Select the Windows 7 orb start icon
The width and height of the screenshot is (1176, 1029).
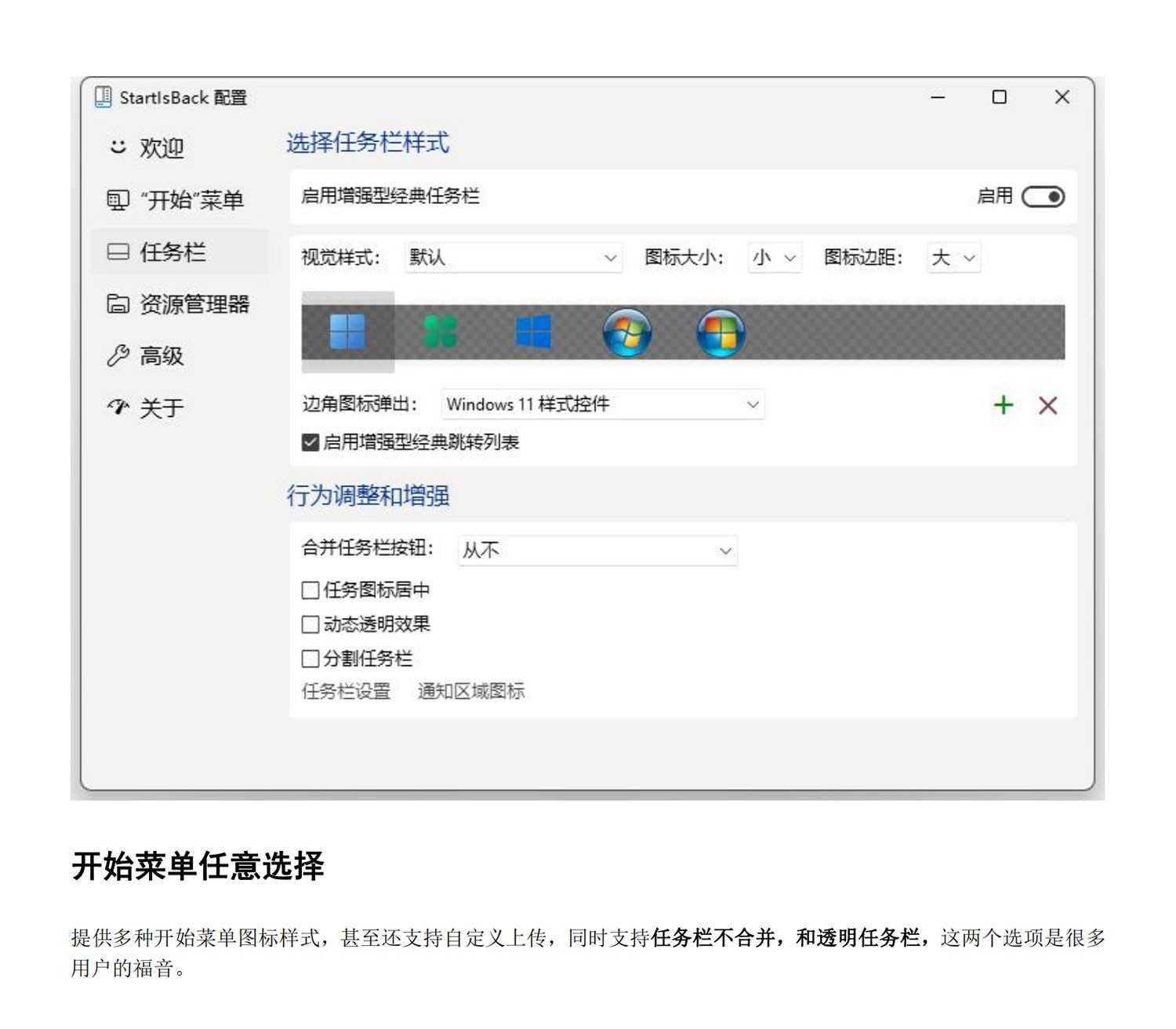tap(627, 332)
